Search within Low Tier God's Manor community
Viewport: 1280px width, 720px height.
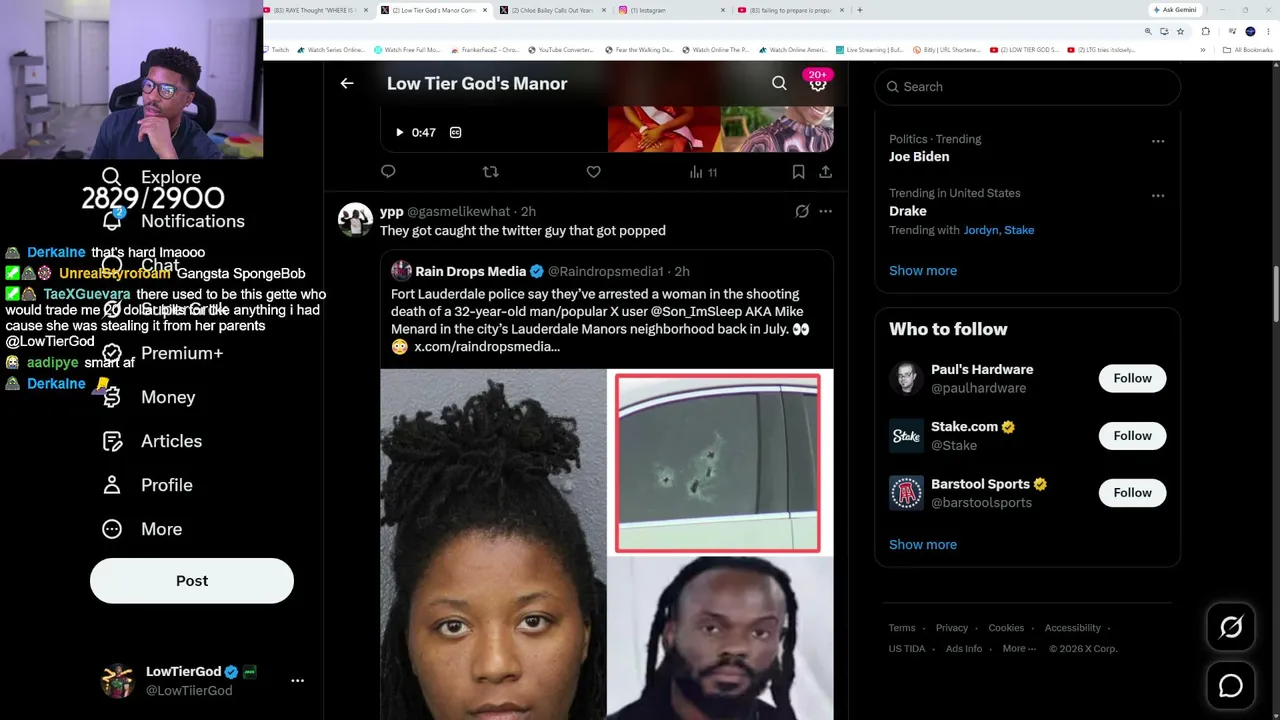(x=779, y=84)
